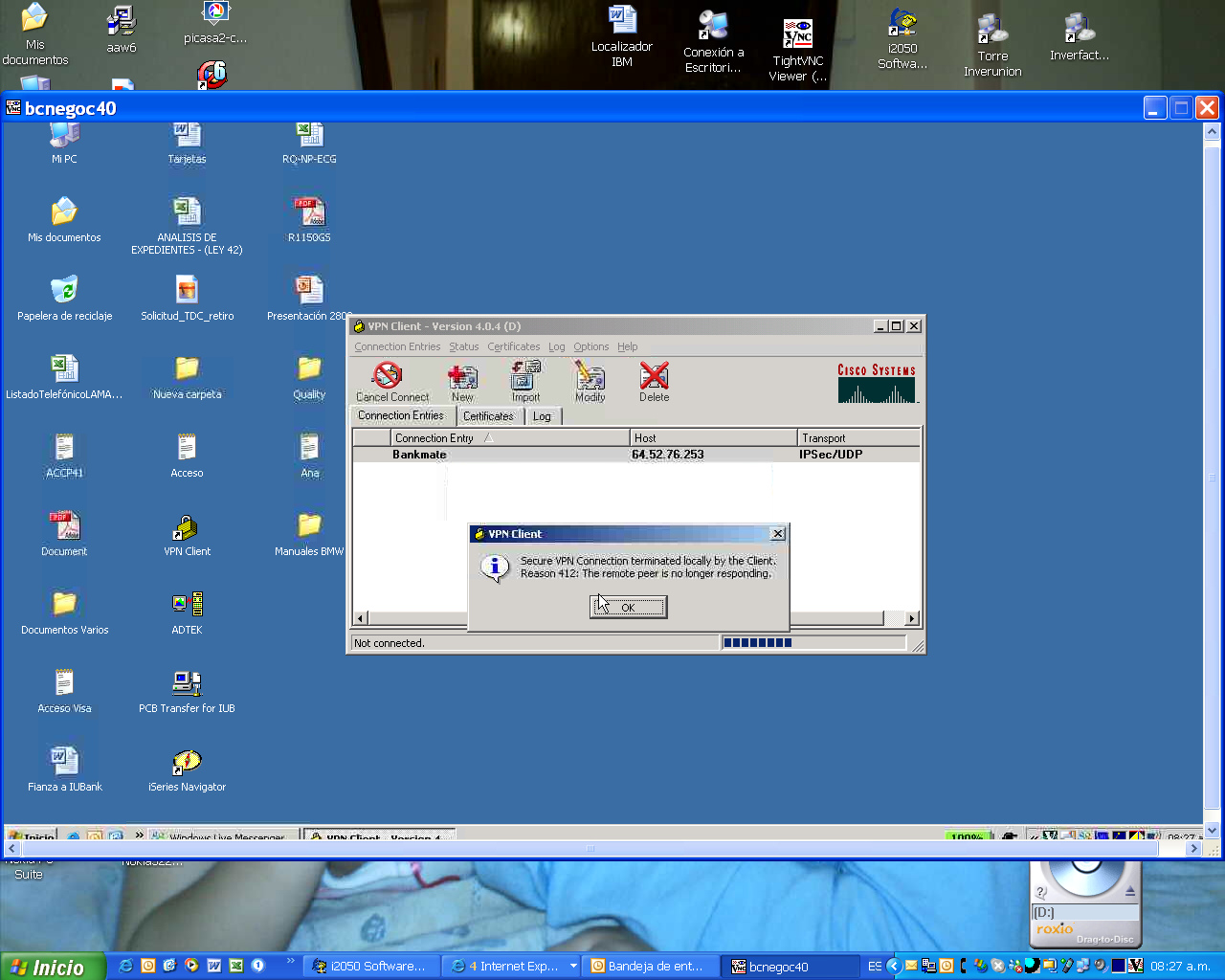Viewport: 1225px width, 980px height.
Task: Click the bcnegoc40 taskbar button
Action: [x=791, y=966]
